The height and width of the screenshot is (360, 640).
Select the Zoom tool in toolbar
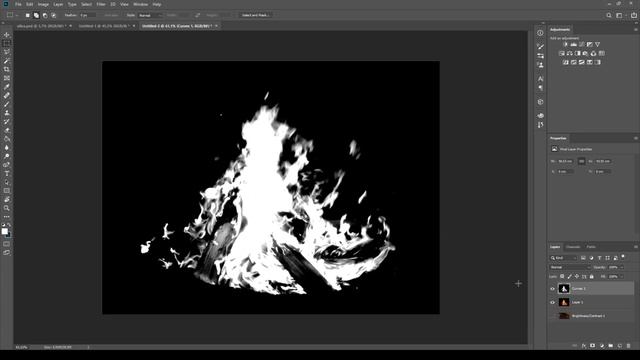7,208
